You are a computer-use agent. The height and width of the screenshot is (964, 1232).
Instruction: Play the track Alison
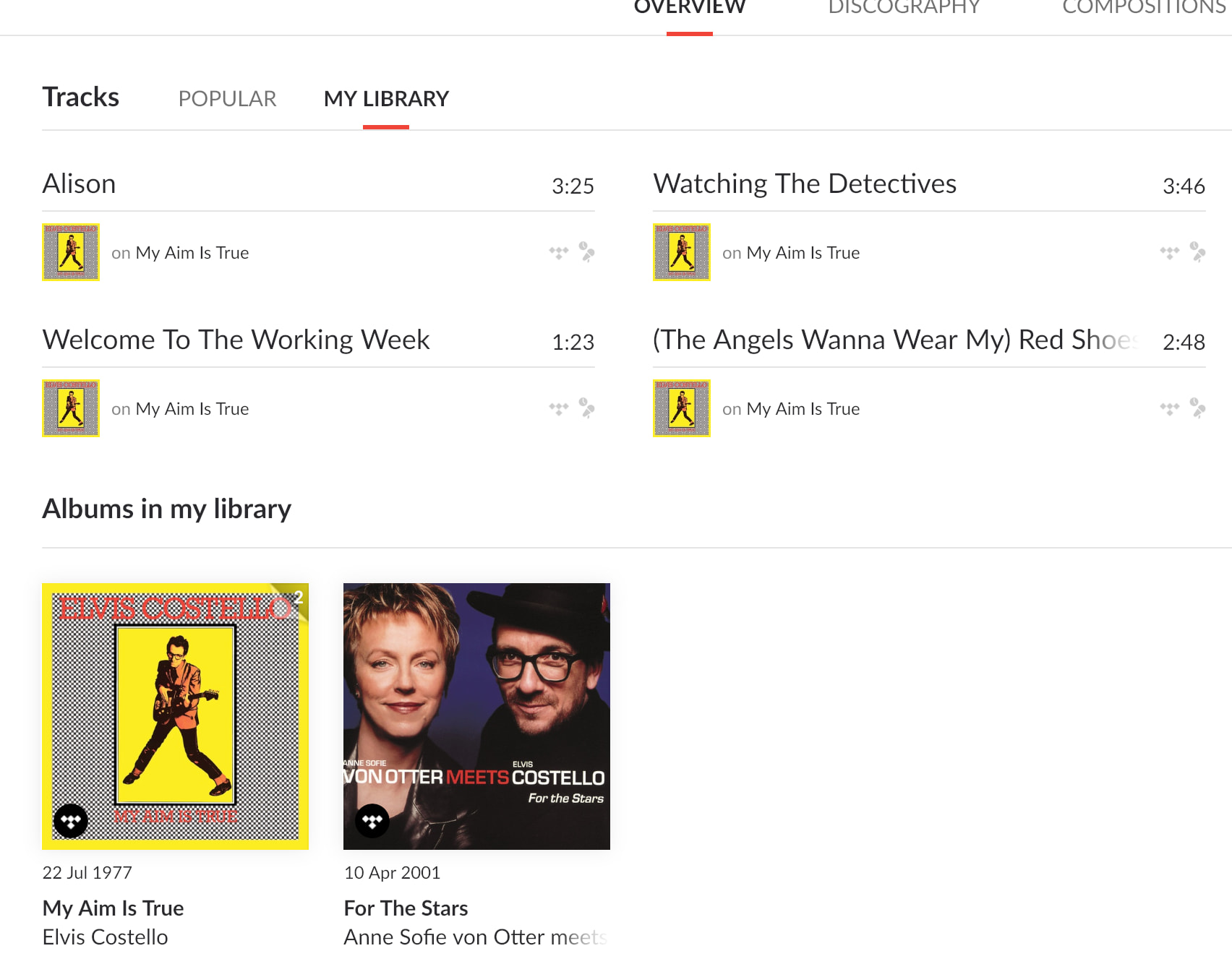[80, 184]
